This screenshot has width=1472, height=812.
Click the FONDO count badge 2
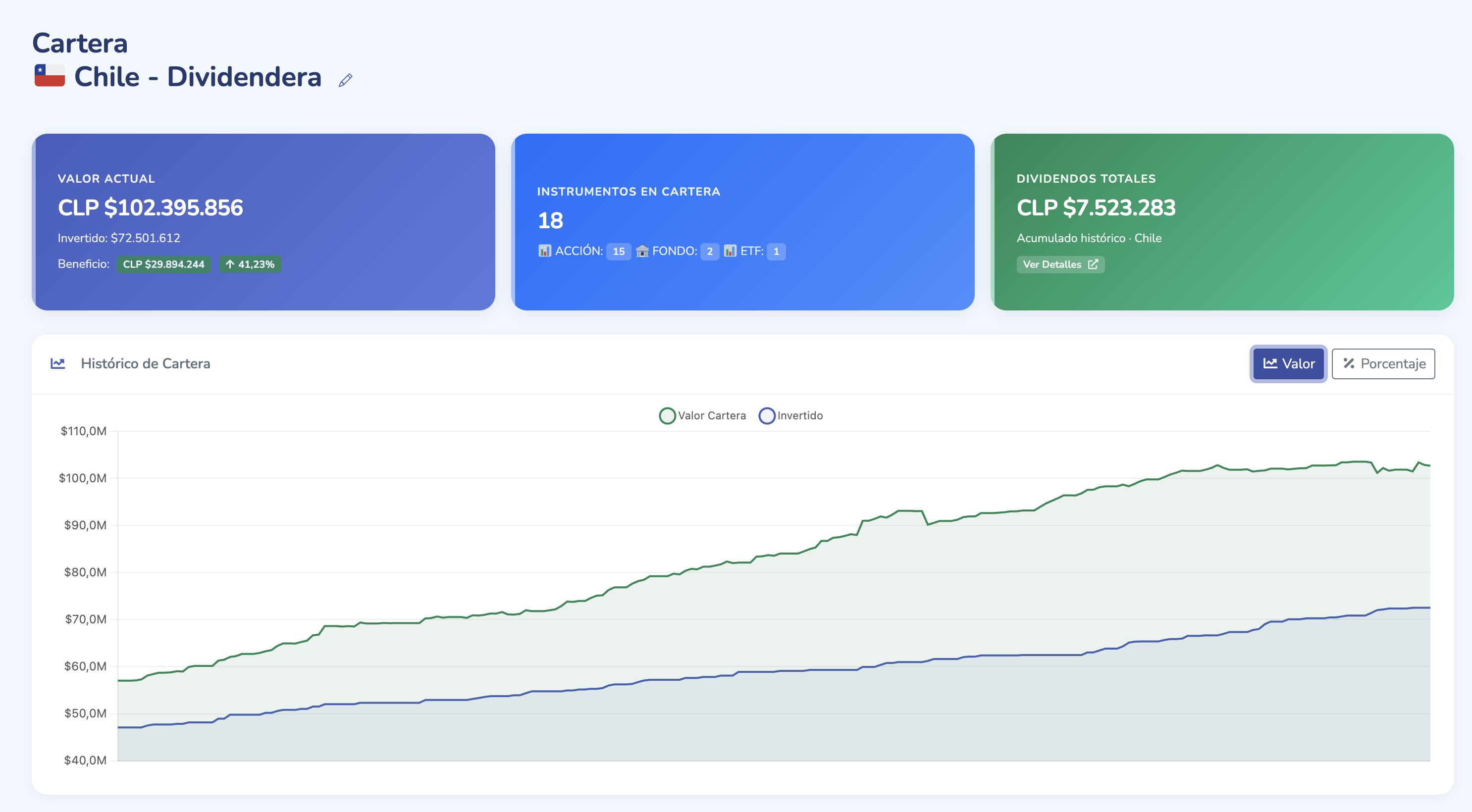pos(709,252)
